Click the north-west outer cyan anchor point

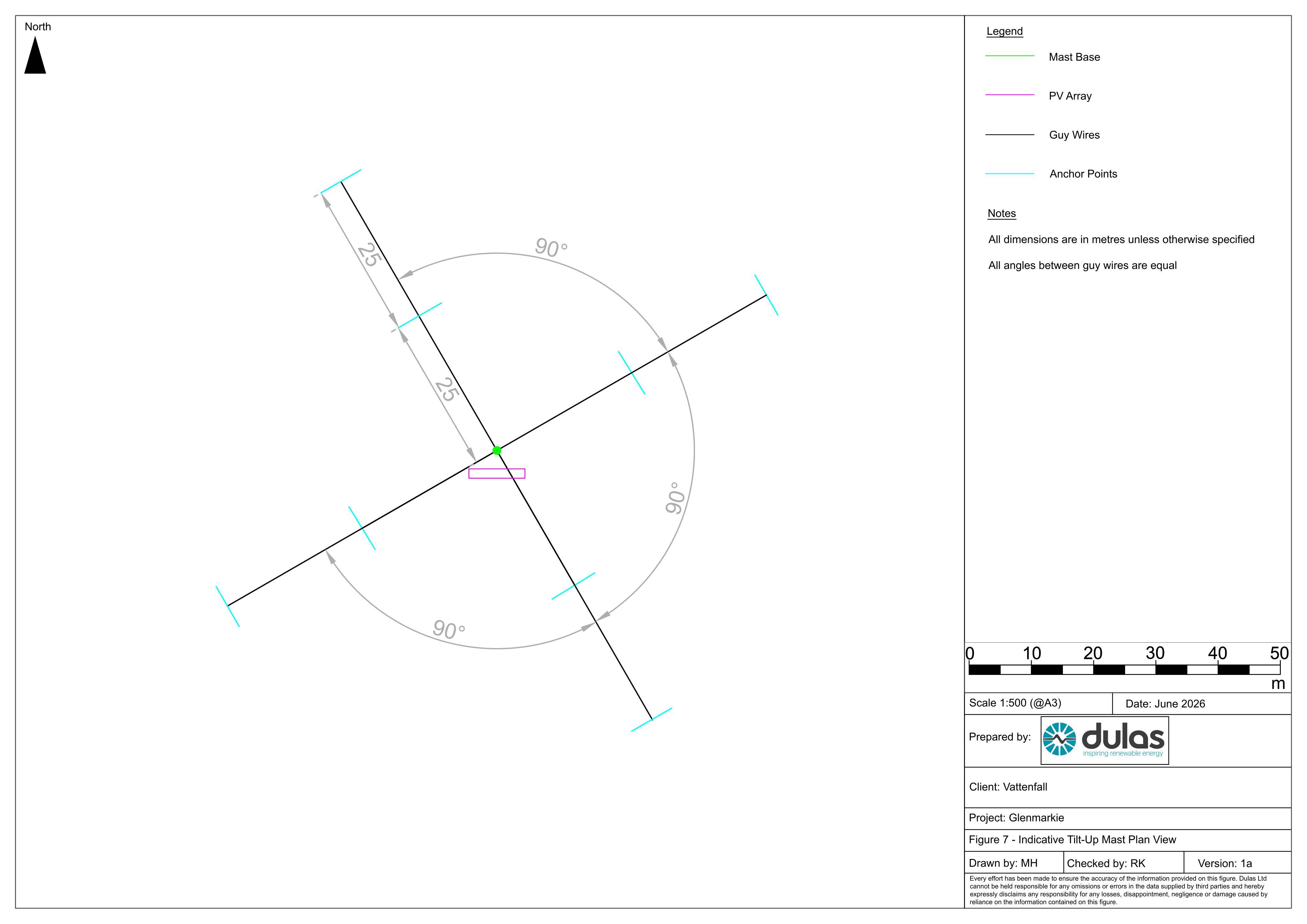[341, 181]
